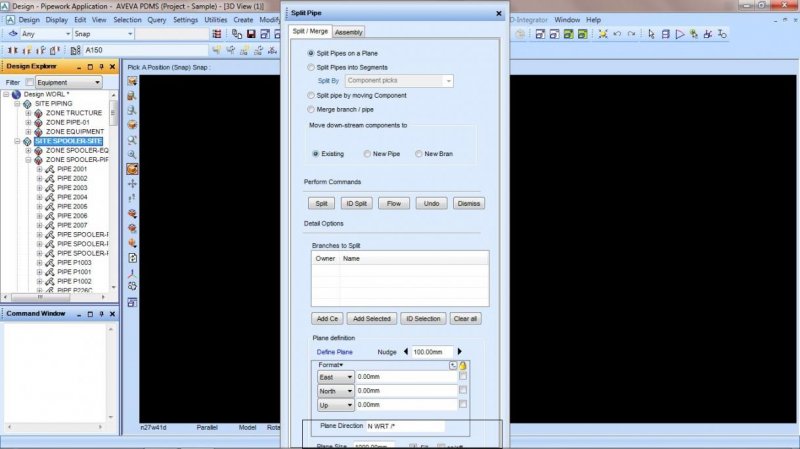Image resolution: width=800 pixels, height=449 pixels.
Task: Open the Display menu
Action: 56,20
